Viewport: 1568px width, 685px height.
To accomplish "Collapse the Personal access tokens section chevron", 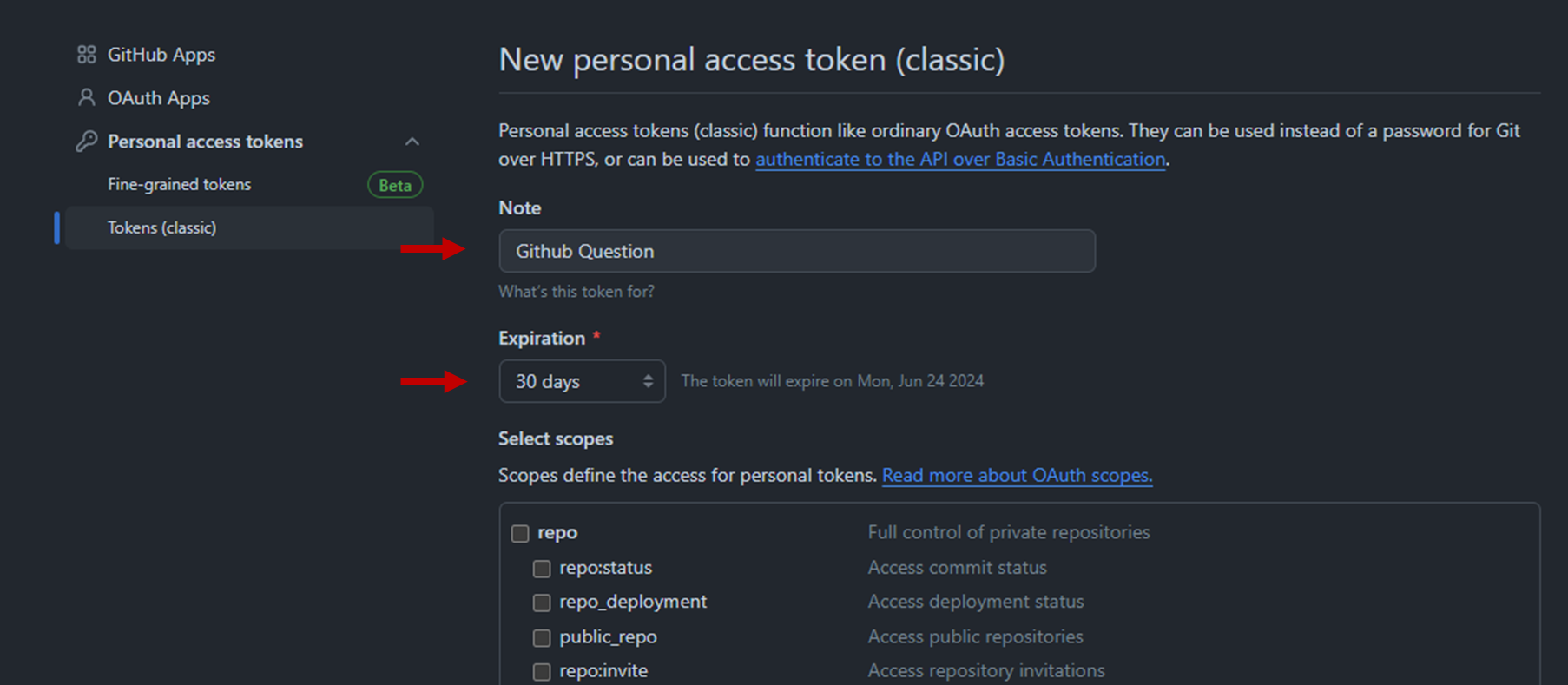I will tap(412, 142).
